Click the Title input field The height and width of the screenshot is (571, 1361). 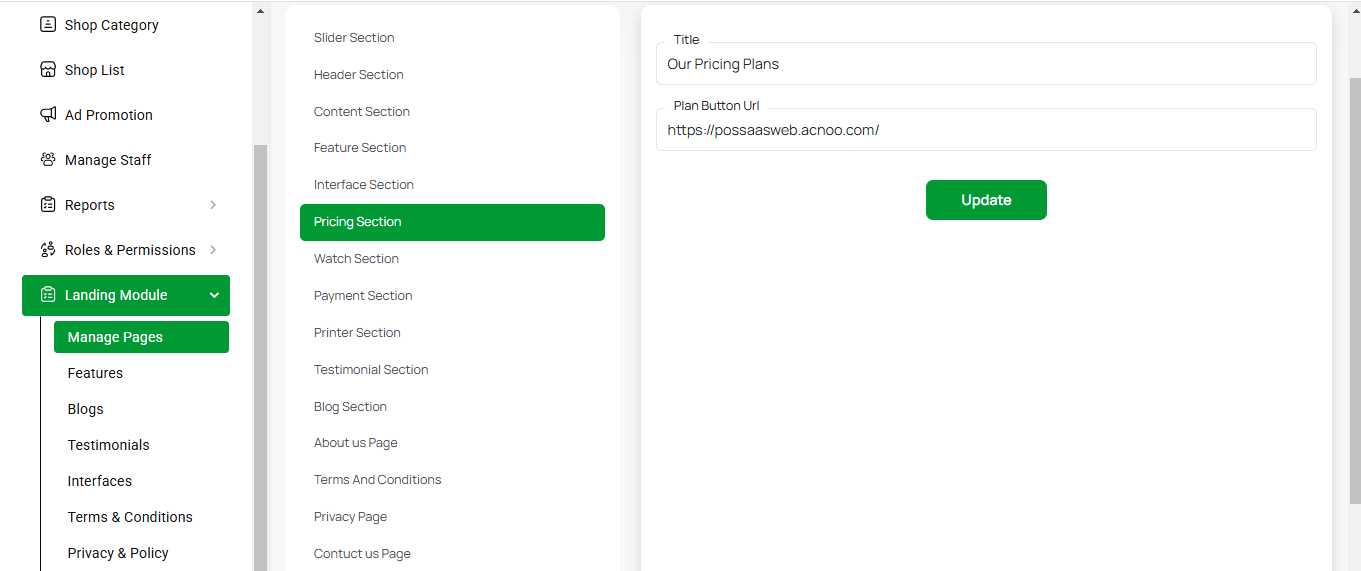pos(986,64)
